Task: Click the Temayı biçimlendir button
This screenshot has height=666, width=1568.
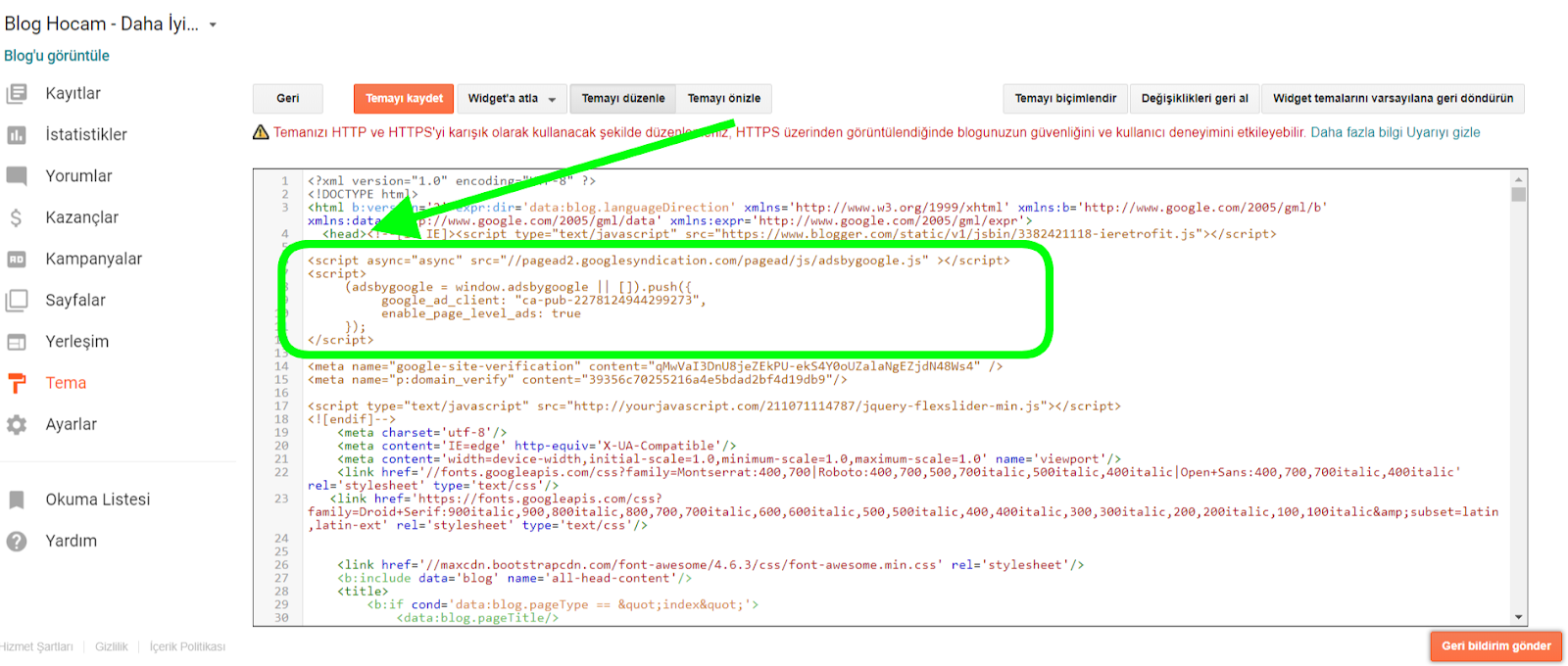Action: (1065, 98)
